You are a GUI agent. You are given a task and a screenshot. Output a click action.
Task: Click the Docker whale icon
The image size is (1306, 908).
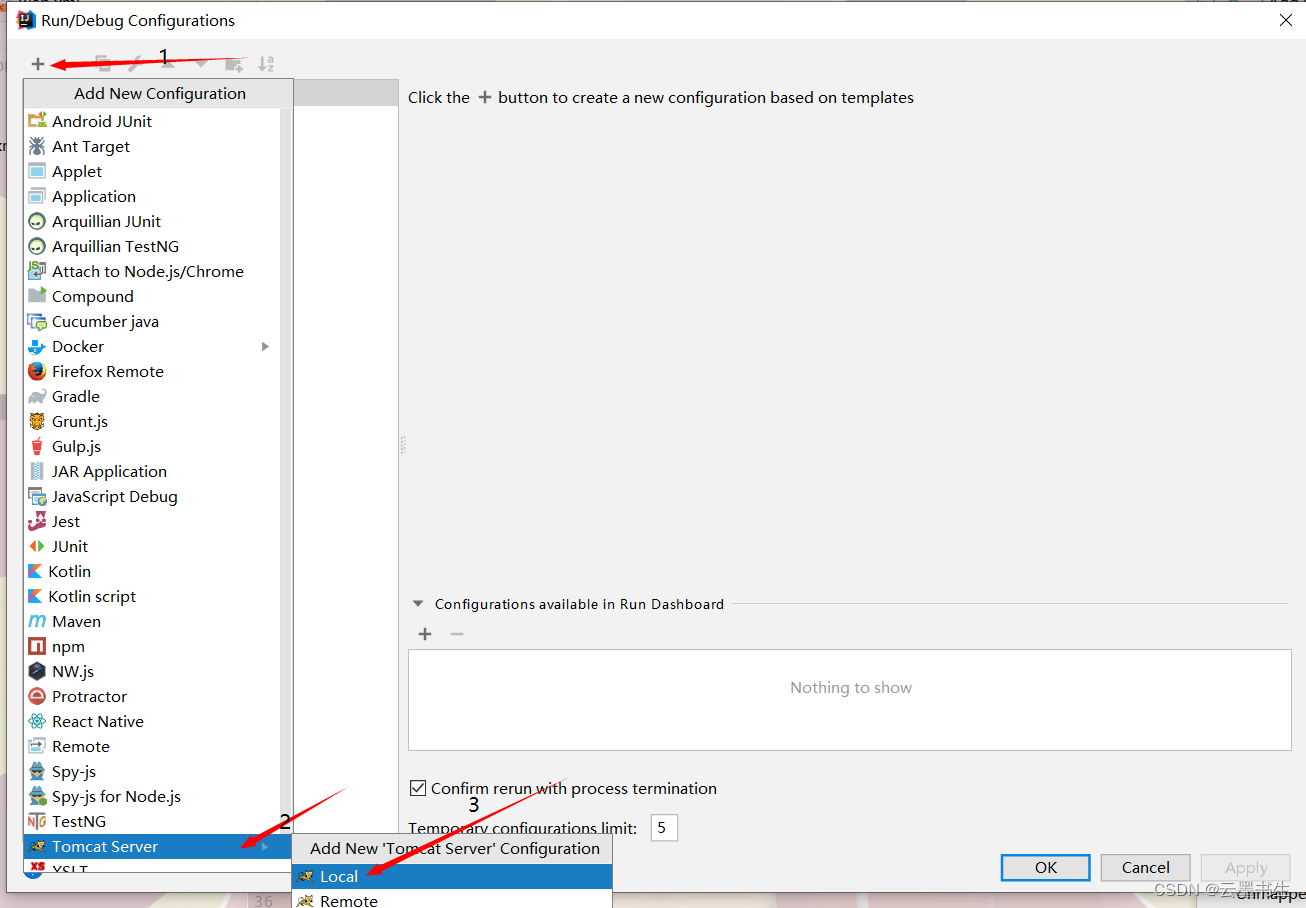pos(37,346)
